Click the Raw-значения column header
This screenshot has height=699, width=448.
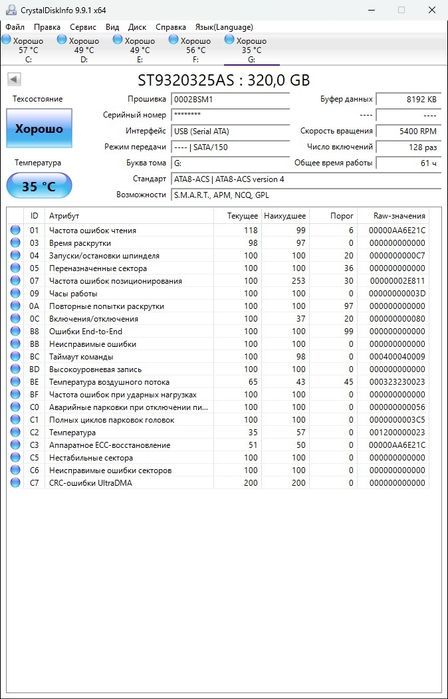(x=394, y=216)
